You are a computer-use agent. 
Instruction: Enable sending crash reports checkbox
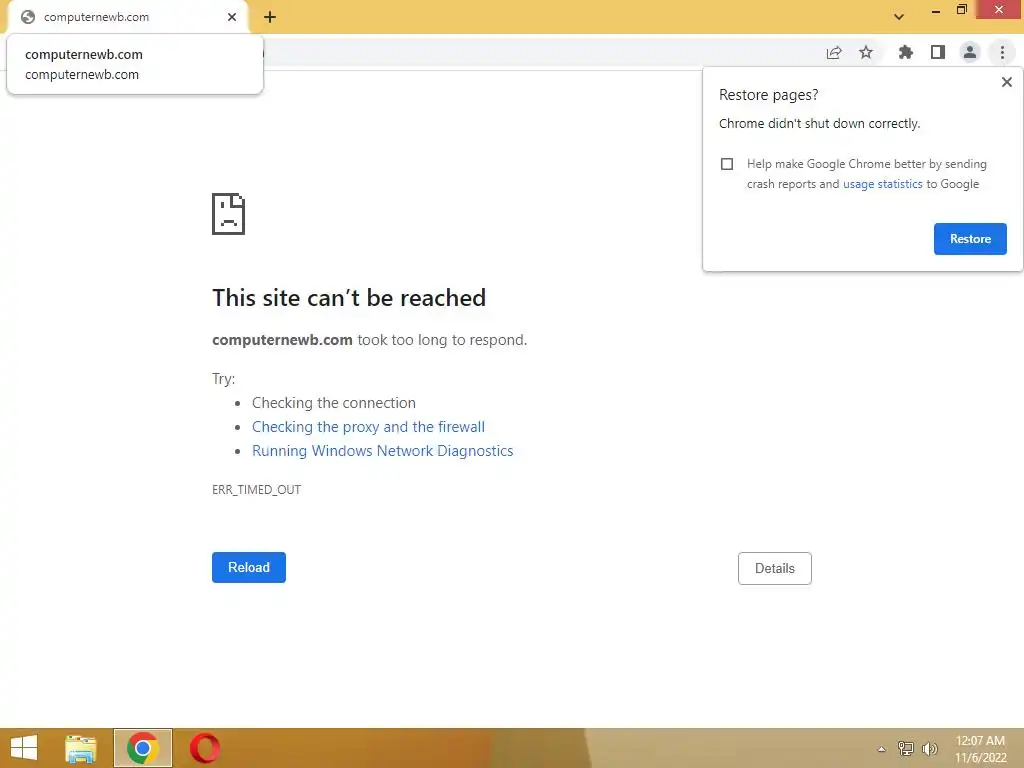[727, 164]
